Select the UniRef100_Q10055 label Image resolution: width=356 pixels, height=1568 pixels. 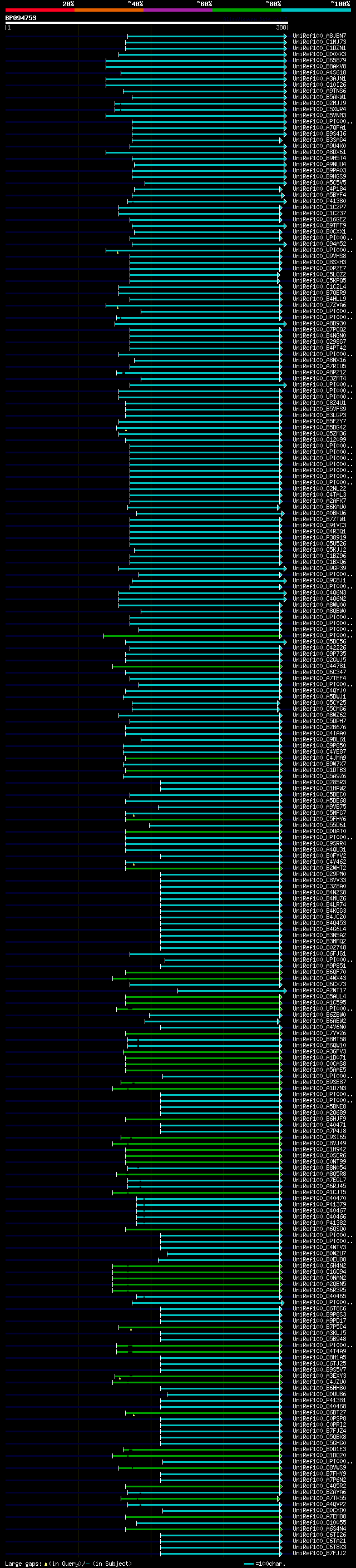pos(319,1522)
